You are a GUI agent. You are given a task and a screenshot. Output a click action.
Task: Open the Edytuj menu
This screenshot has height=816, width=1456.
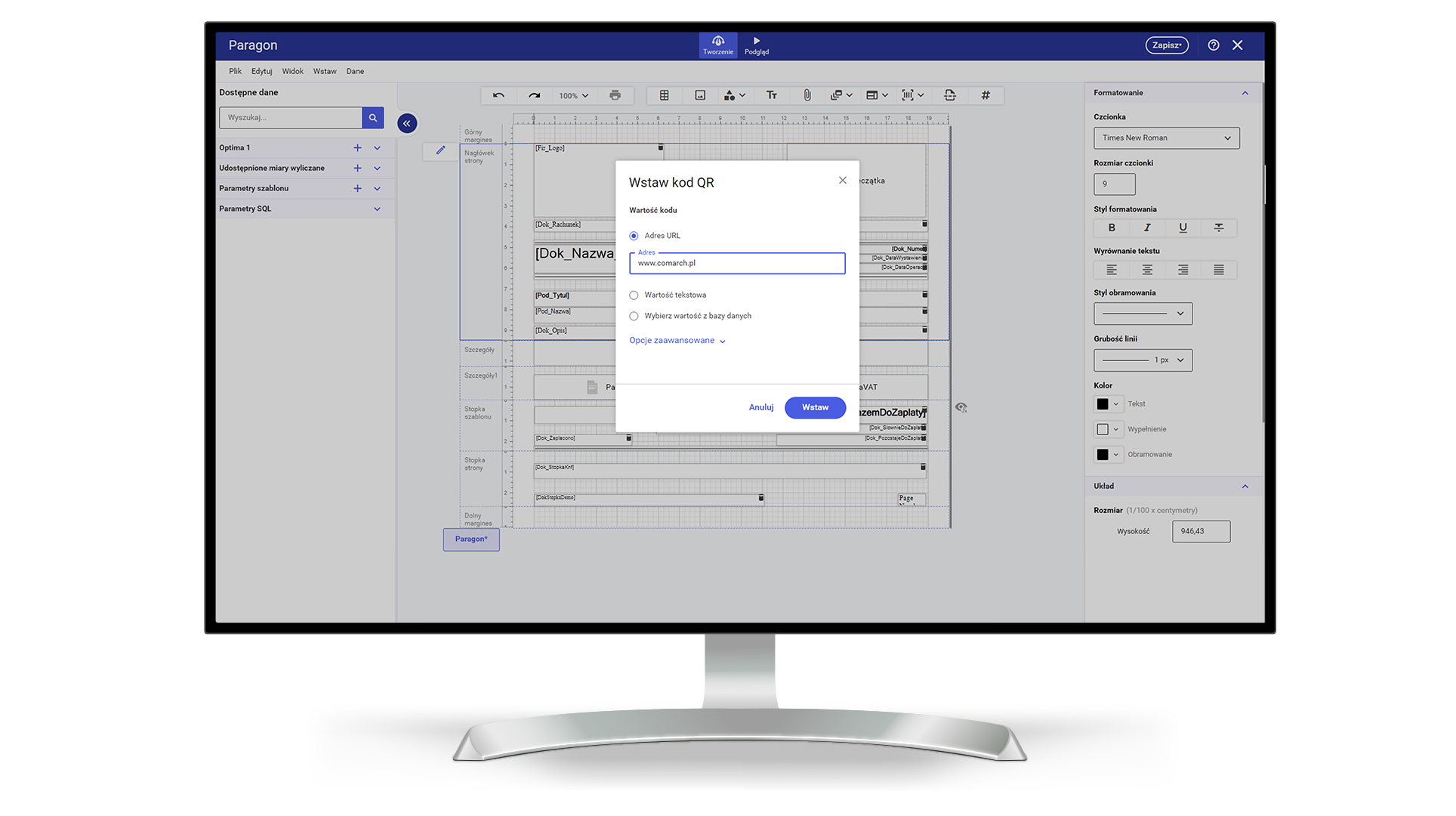coord(261,72)
